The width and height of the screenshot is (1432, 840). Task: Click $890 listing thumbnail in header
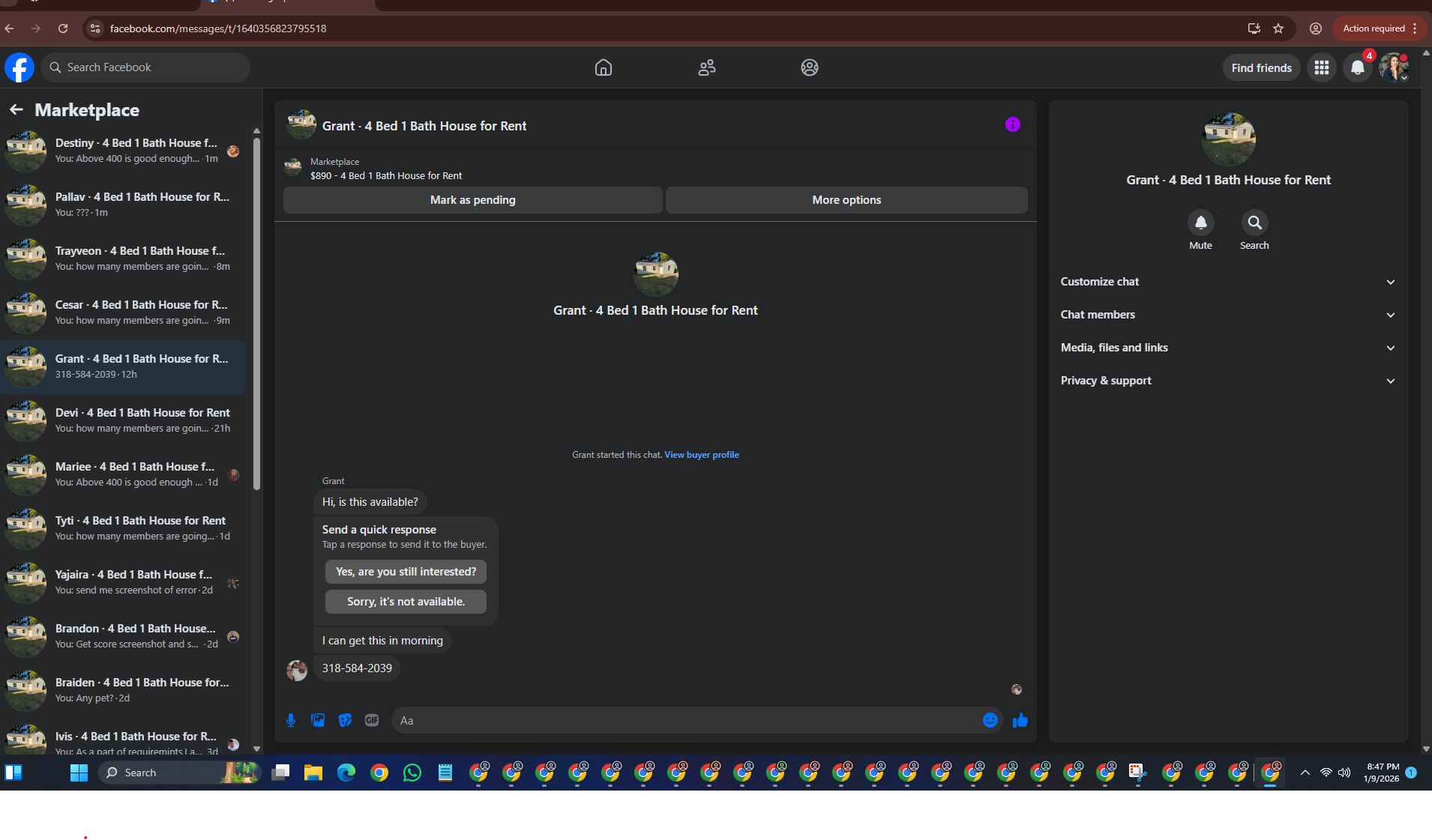click(x=292, y=166)
